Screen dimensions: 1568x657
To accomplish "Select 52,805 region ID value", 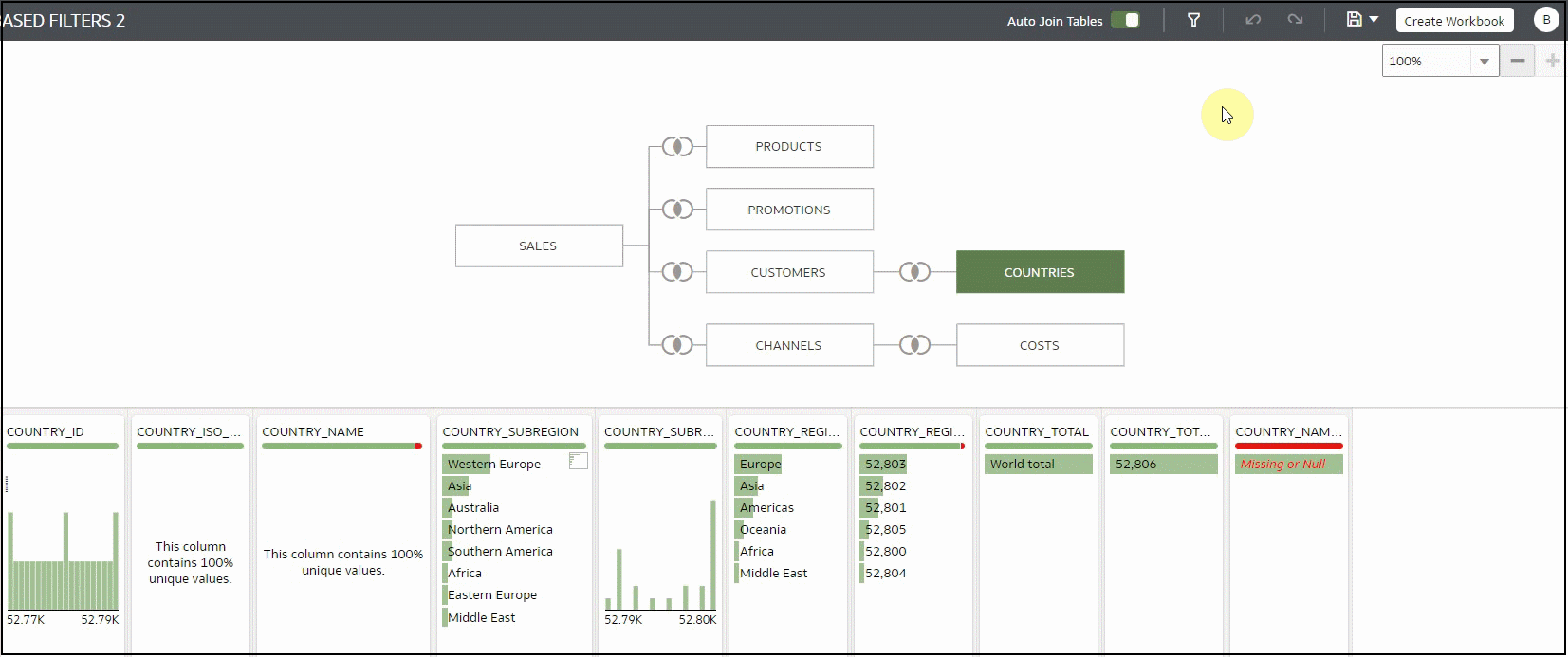I will 885,529.
